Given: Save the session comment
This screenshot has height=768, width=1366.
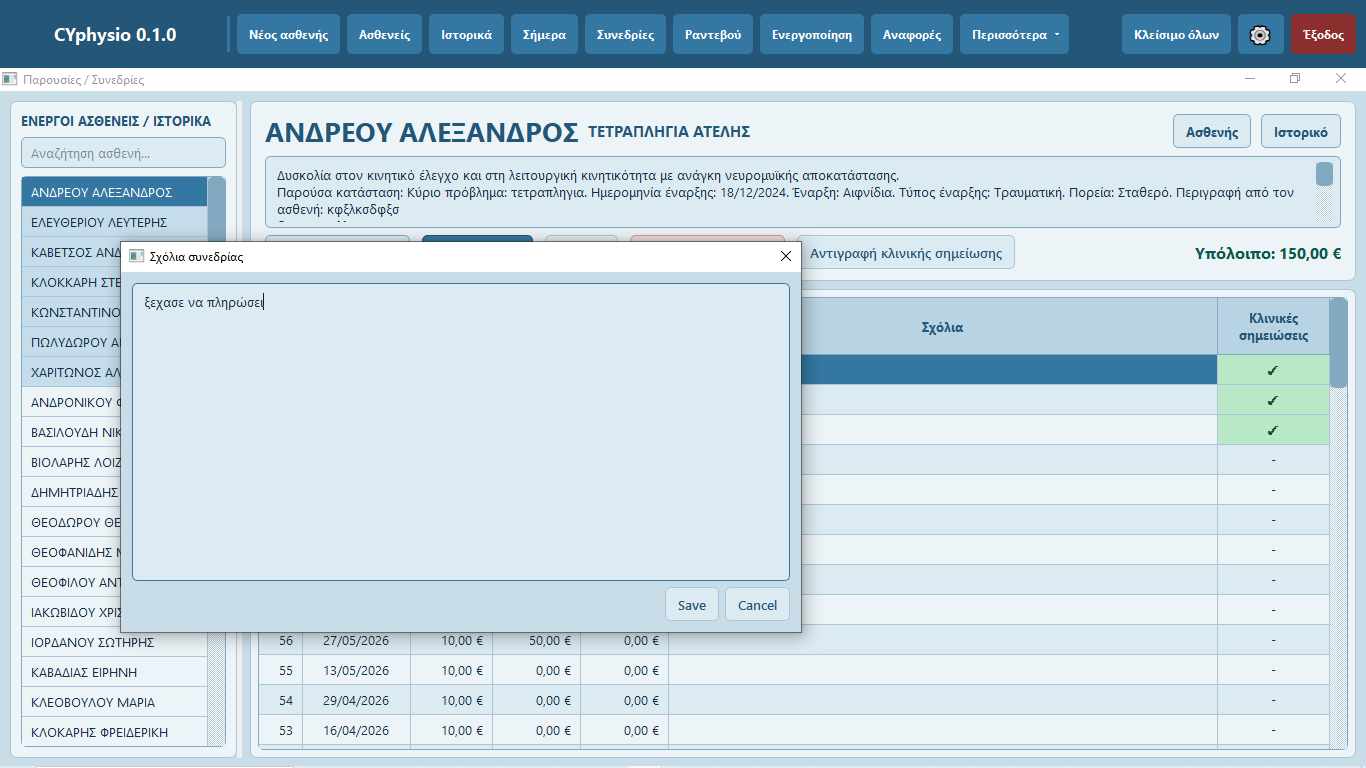Looking at the screenshot, I should pyautogui.click(x=692, y=605).
